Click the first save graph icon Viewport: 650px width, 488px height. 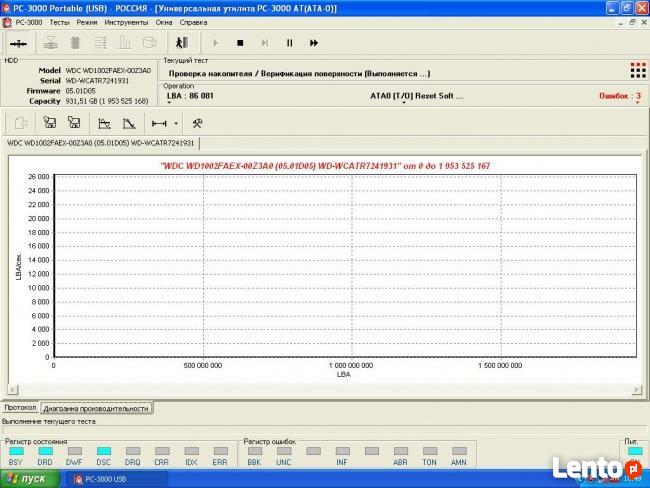click(x=48, y=123)
